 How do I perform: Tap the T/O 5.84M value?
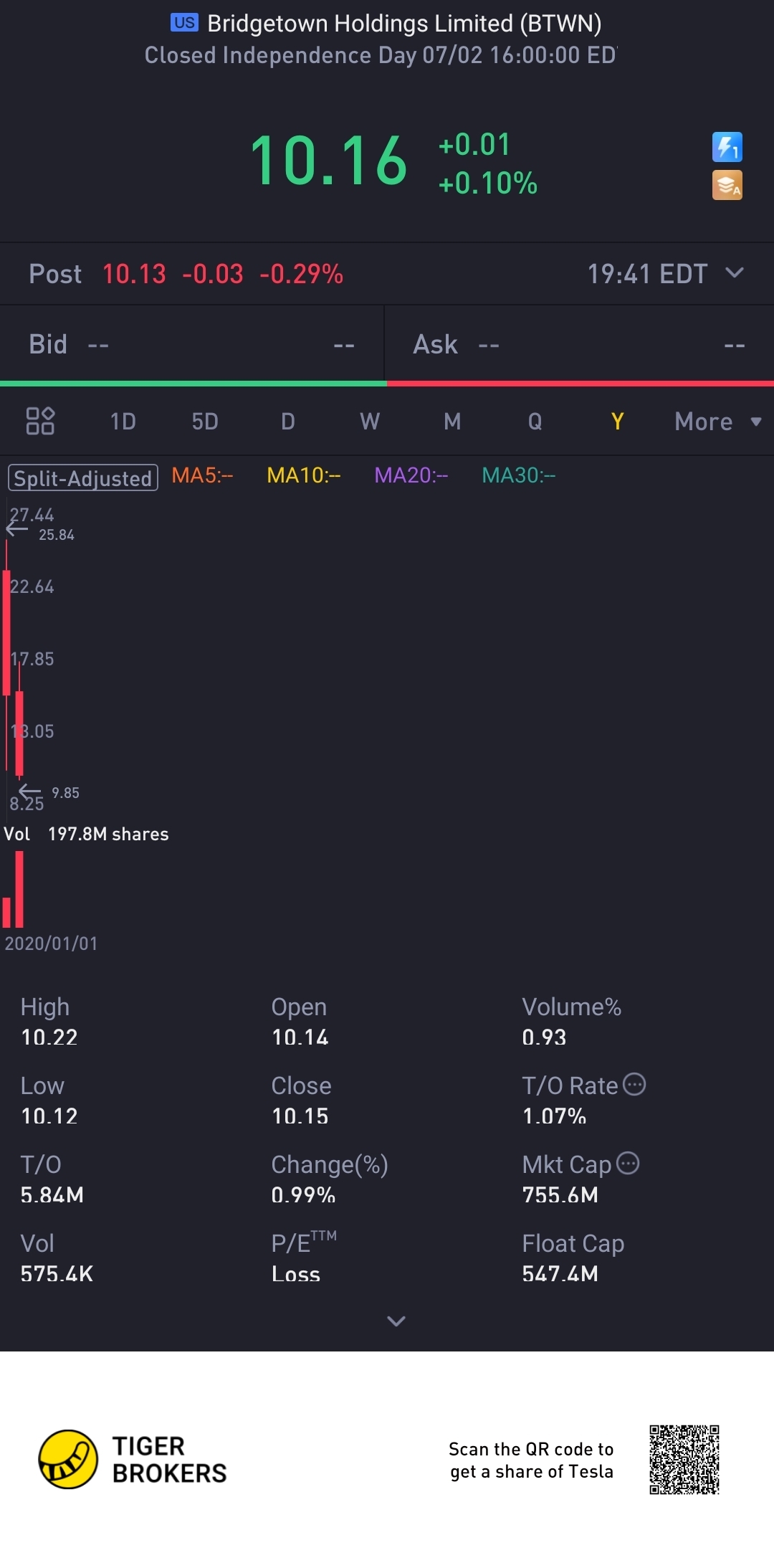52,1195
